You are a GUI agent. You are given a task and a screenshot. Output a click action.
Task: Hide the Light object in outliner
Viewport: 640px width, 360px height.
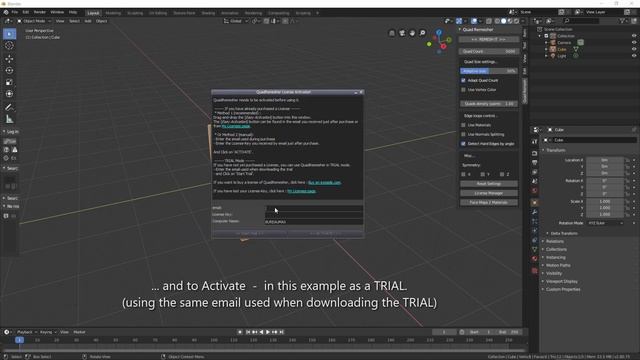pos(634,56)
